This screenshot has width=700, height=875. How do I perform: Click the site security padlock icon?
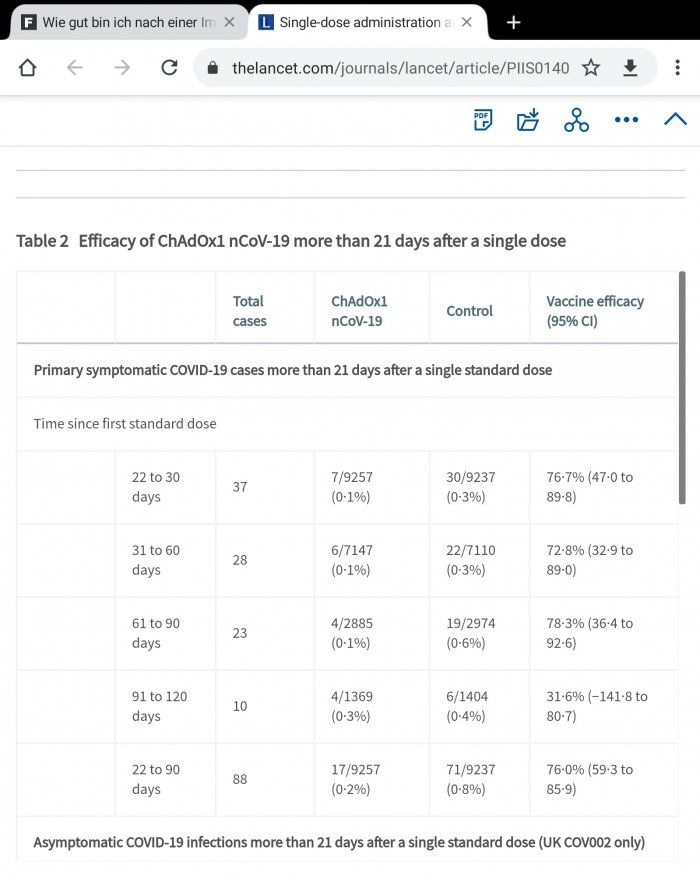pyautogui.click(x=212, y=68)
